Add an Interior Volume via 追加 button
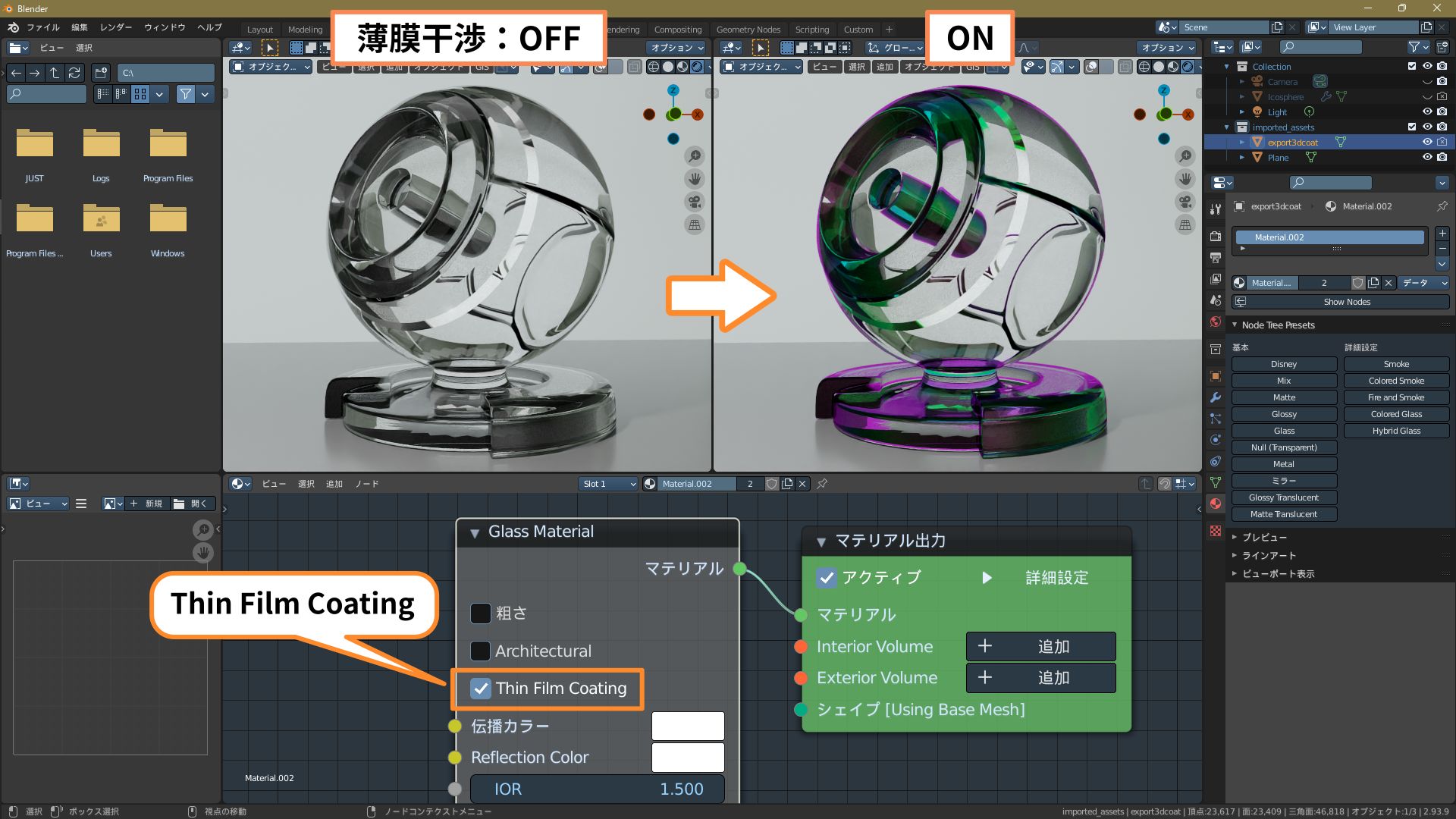1456x819 pixels. click(x=1040, y=646)
